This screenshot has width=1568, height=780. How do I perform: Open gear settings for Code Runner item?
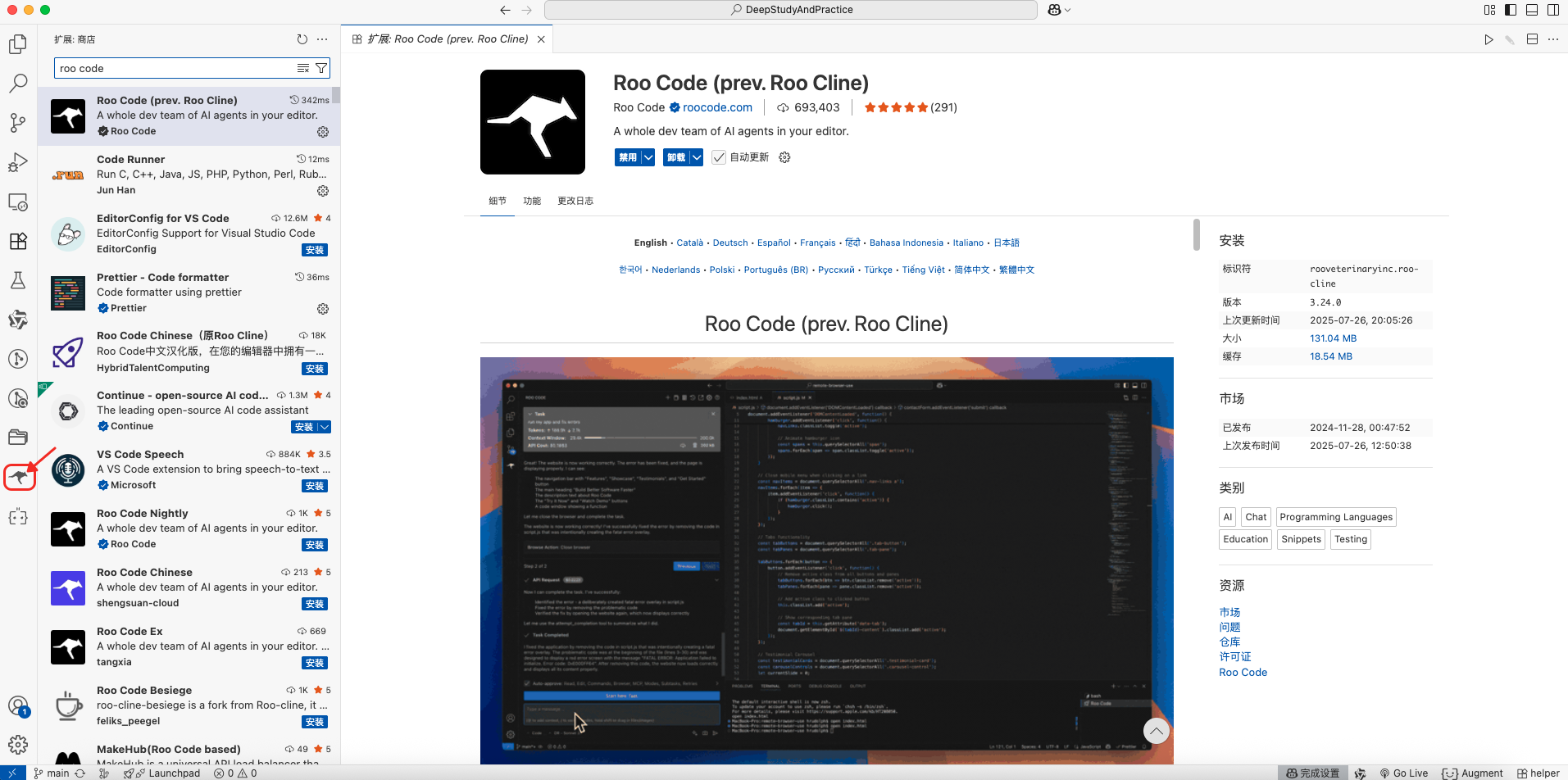pos(323,191)
